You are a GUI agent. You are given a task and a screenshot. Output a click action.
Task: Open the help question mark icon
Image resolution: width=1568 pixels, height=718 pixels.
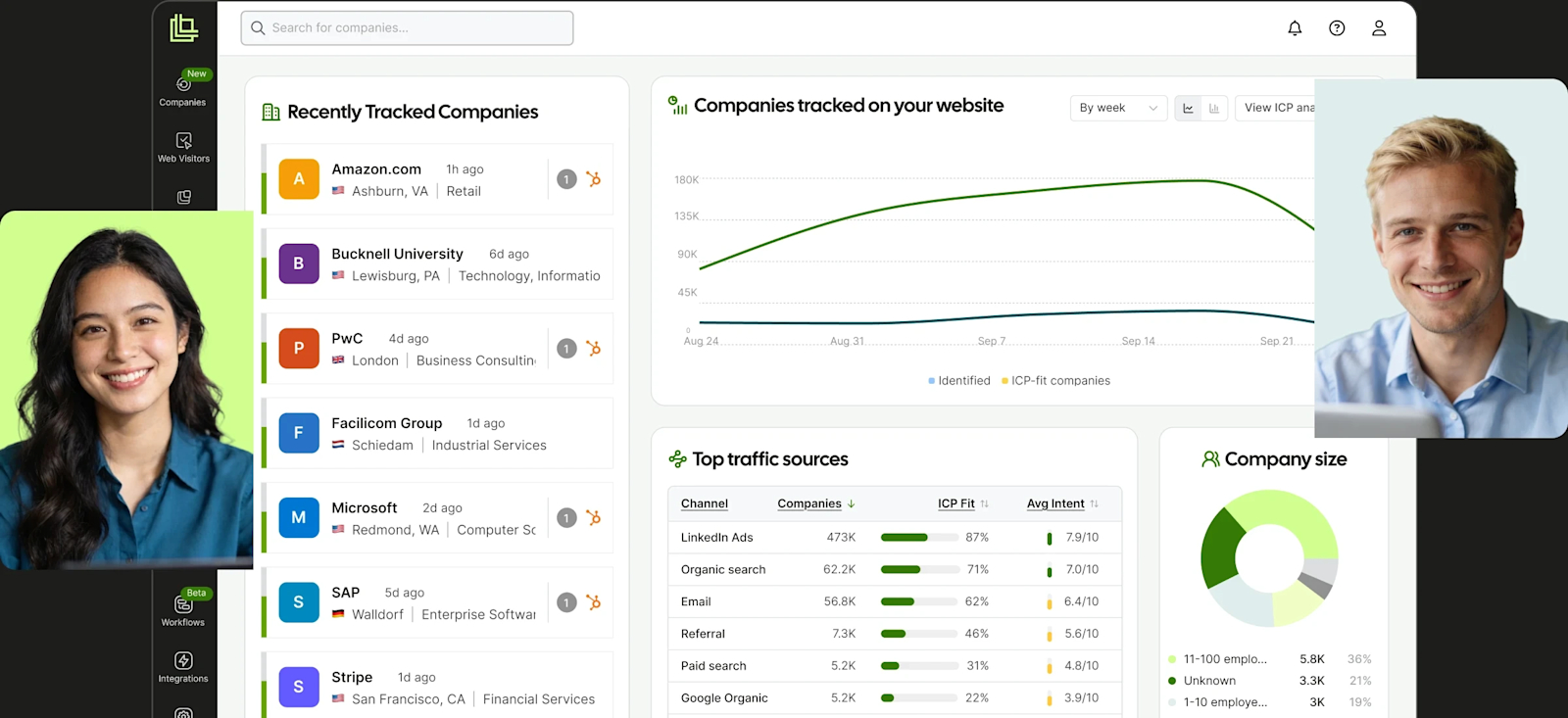coord(1337,28)
